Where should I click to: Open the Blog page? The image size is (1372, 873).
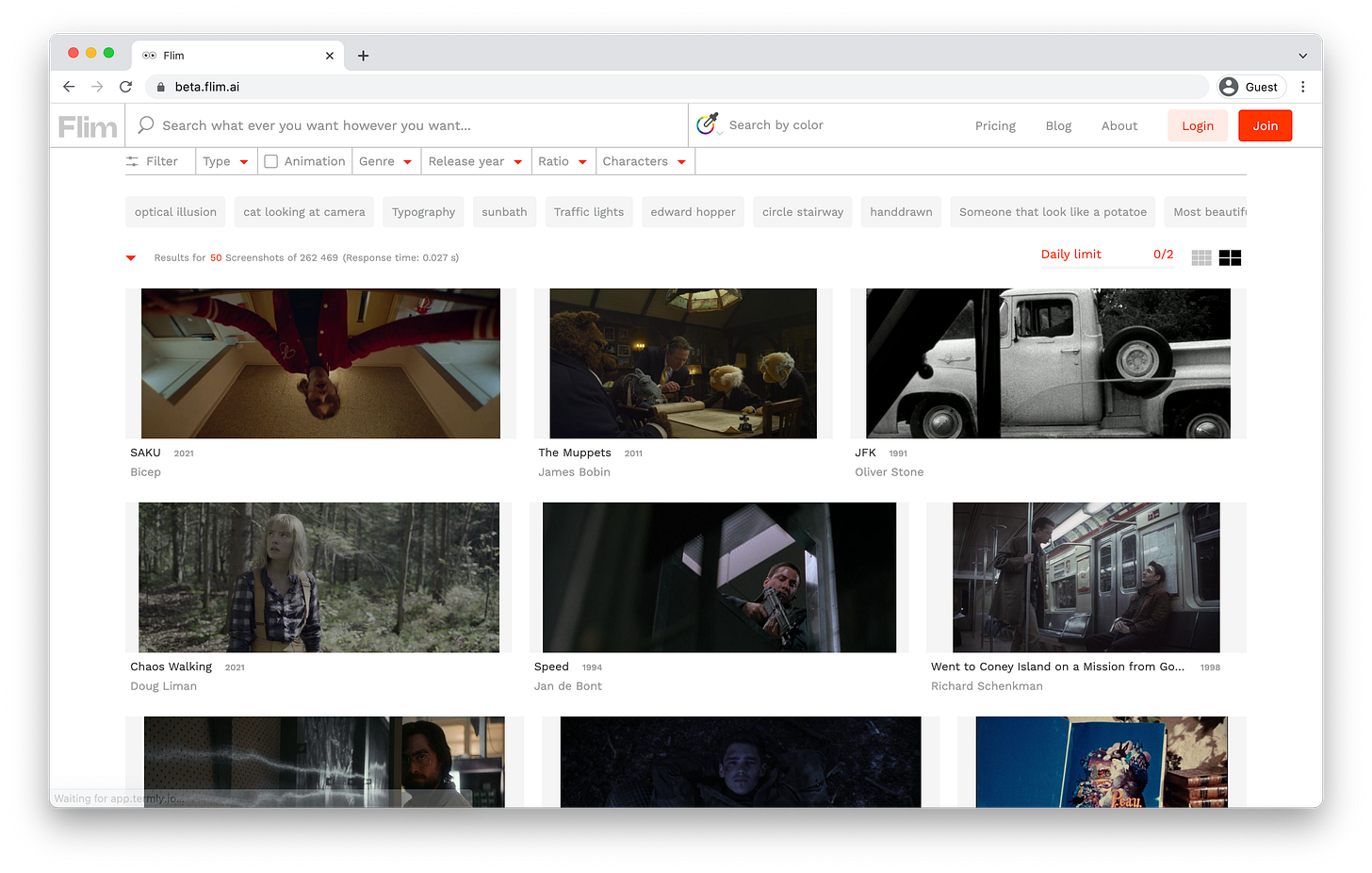coord(1058,125)
